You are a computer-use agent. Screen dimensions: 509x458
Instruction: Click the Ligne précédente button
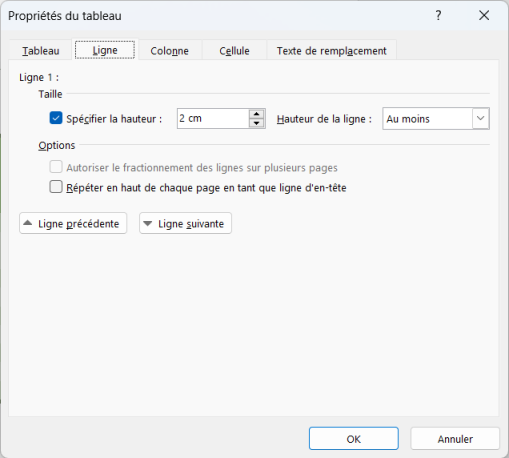pyautogui.click(x=73, y=223)
